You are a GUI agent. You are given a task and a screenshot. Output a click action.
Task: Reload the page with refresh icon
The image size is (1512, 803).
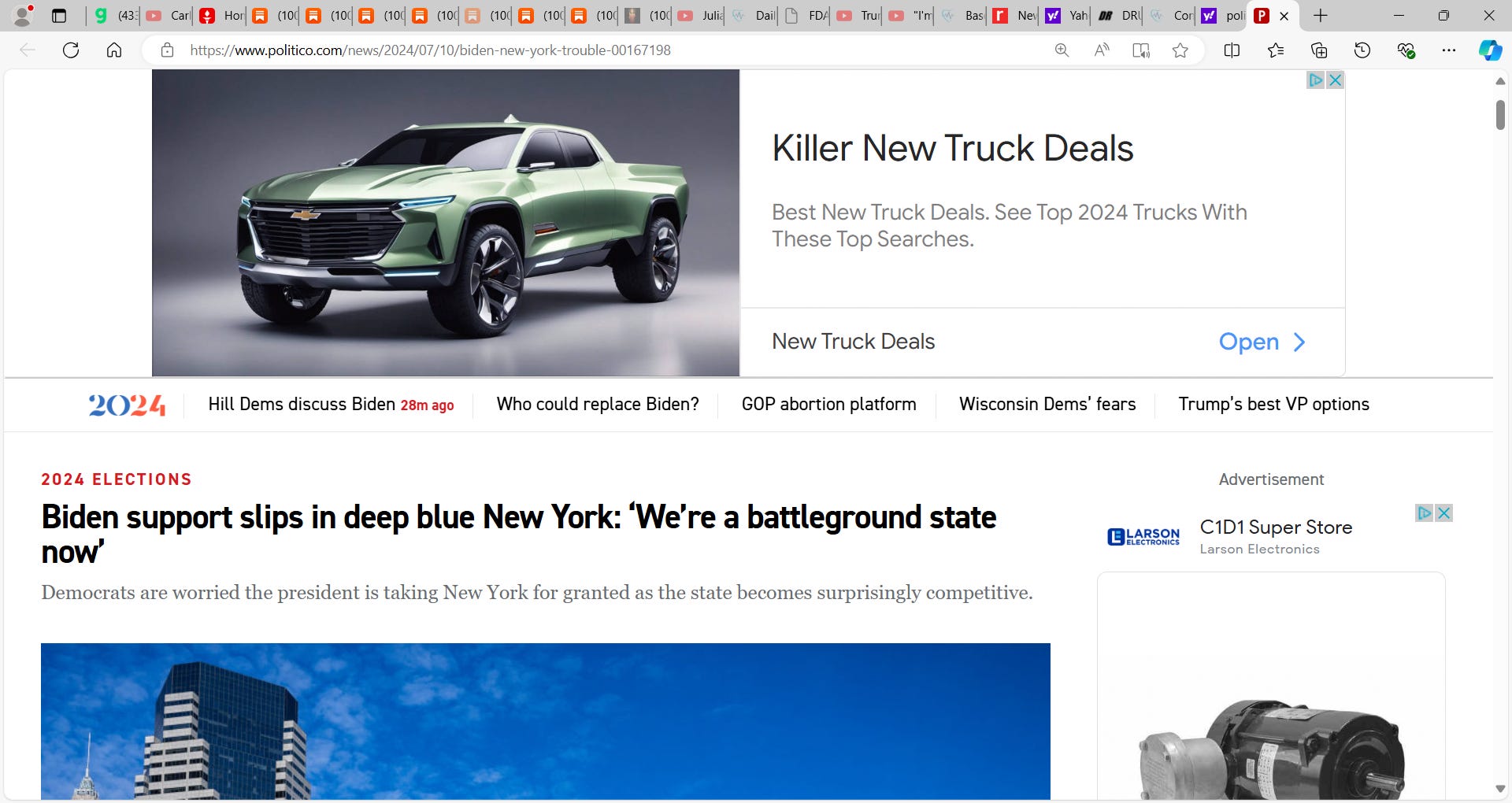(71, 50)
